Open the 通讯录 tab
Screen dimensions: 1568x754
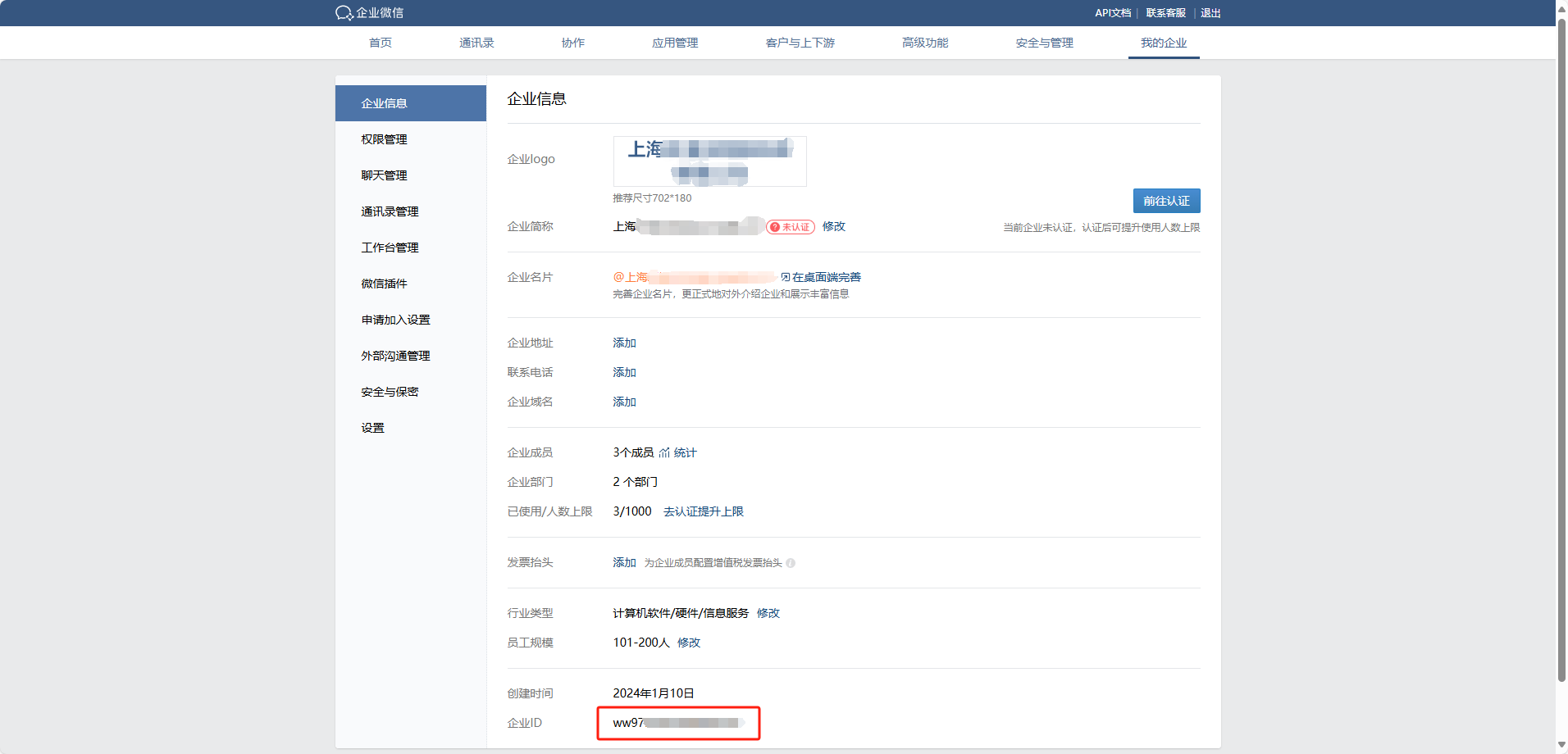476,43
